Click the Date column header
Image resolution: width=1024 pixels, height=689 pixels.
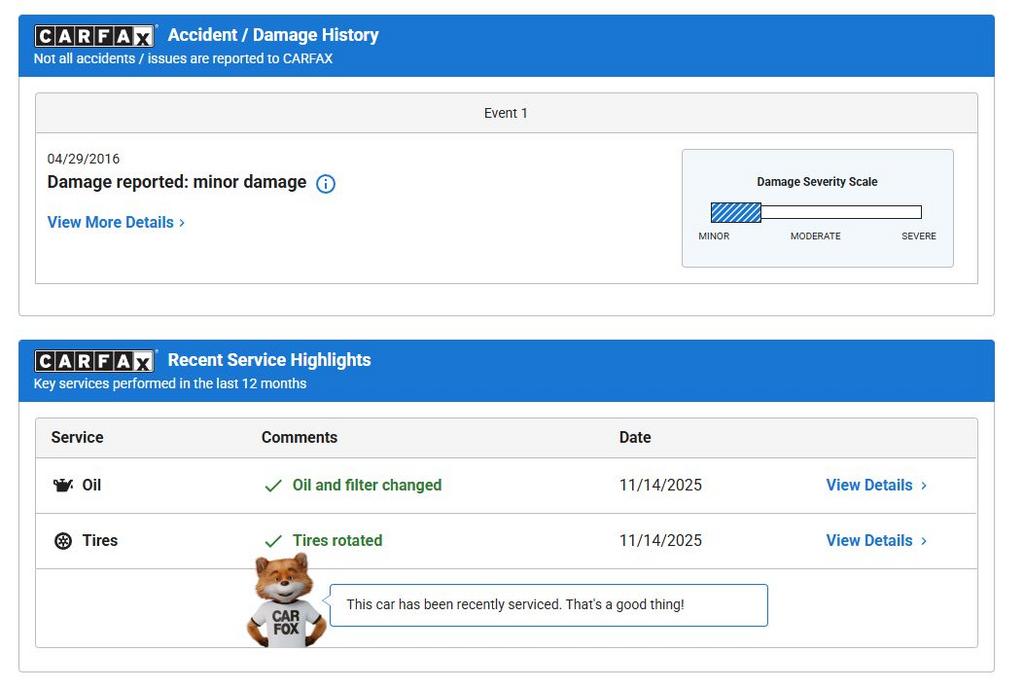click(x=634, y=437)
